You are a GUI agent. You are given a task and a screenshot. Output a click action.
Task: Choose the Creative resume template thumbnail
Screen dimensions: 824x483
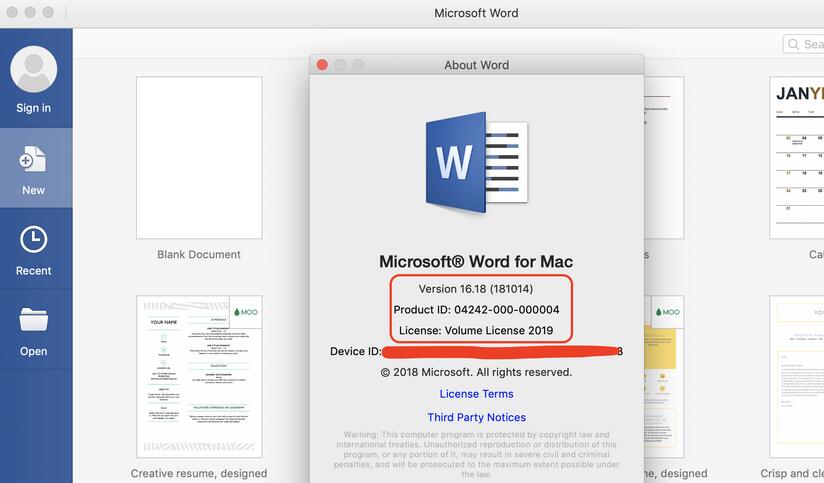point(199,376)
